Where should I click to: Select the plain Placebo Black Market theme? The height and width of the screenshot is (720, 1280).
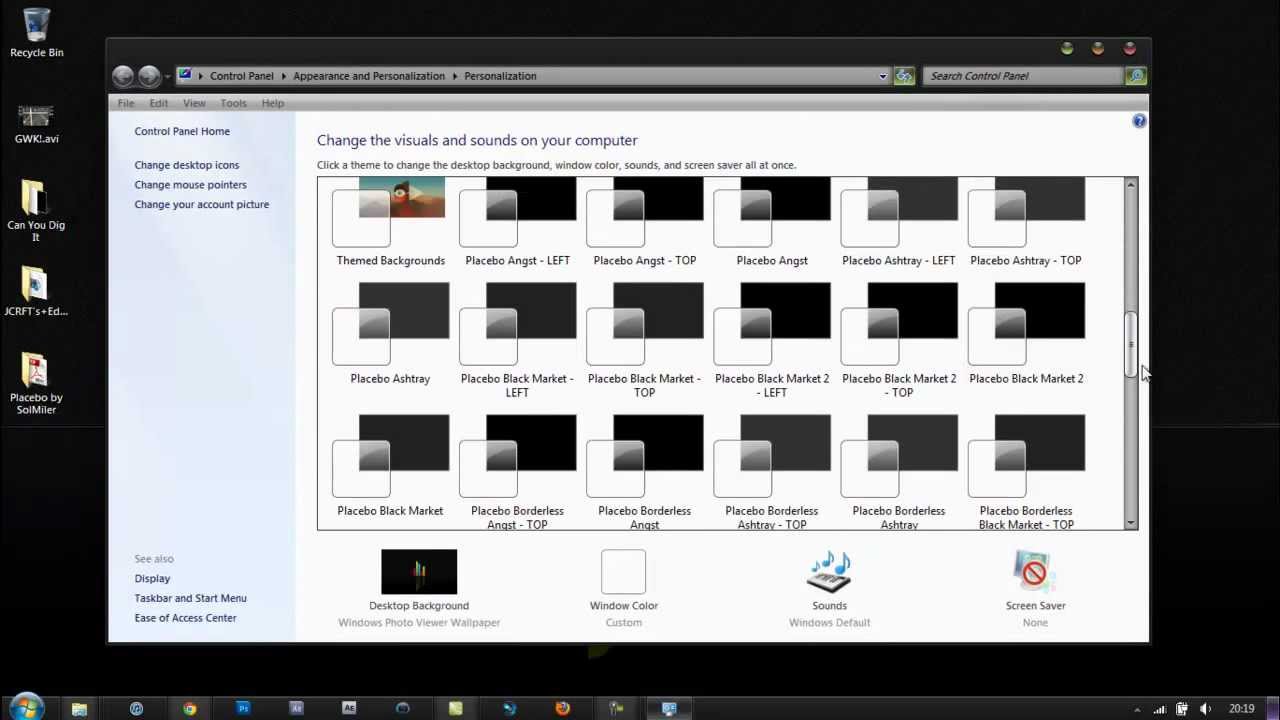(x=390, y=466)
